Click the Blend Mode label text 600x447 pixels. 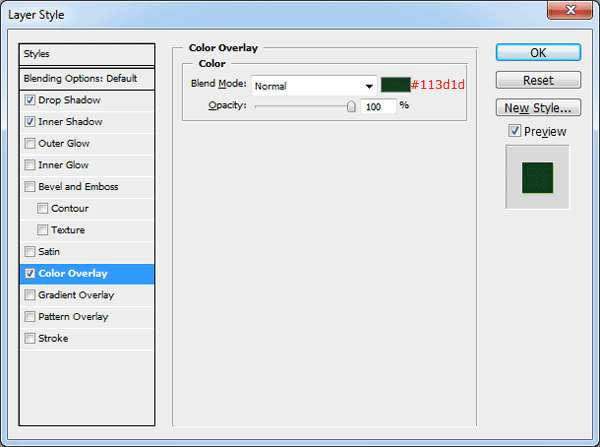[219, 83]
